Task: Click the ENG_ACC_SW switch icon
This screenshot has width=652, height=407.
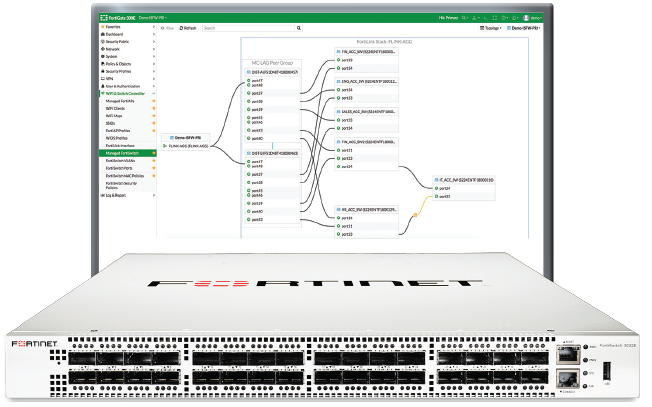Action: [x=338, y=81]
